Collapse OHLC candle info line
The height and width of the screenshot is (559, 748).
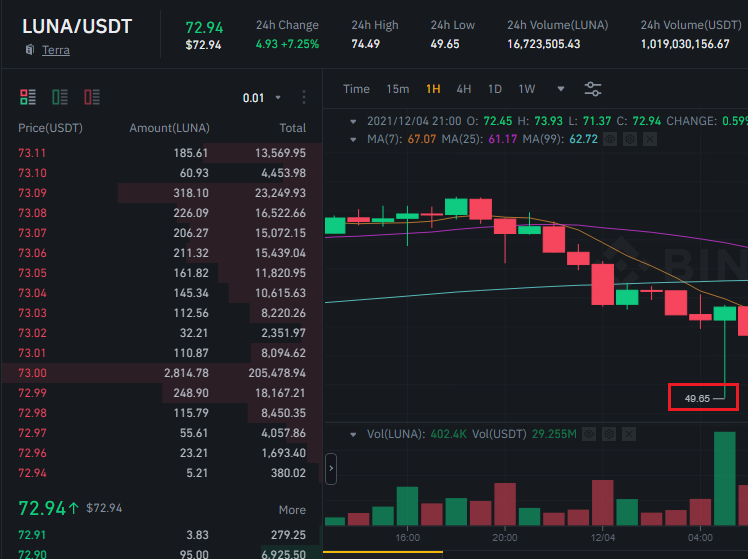[353, 122]
